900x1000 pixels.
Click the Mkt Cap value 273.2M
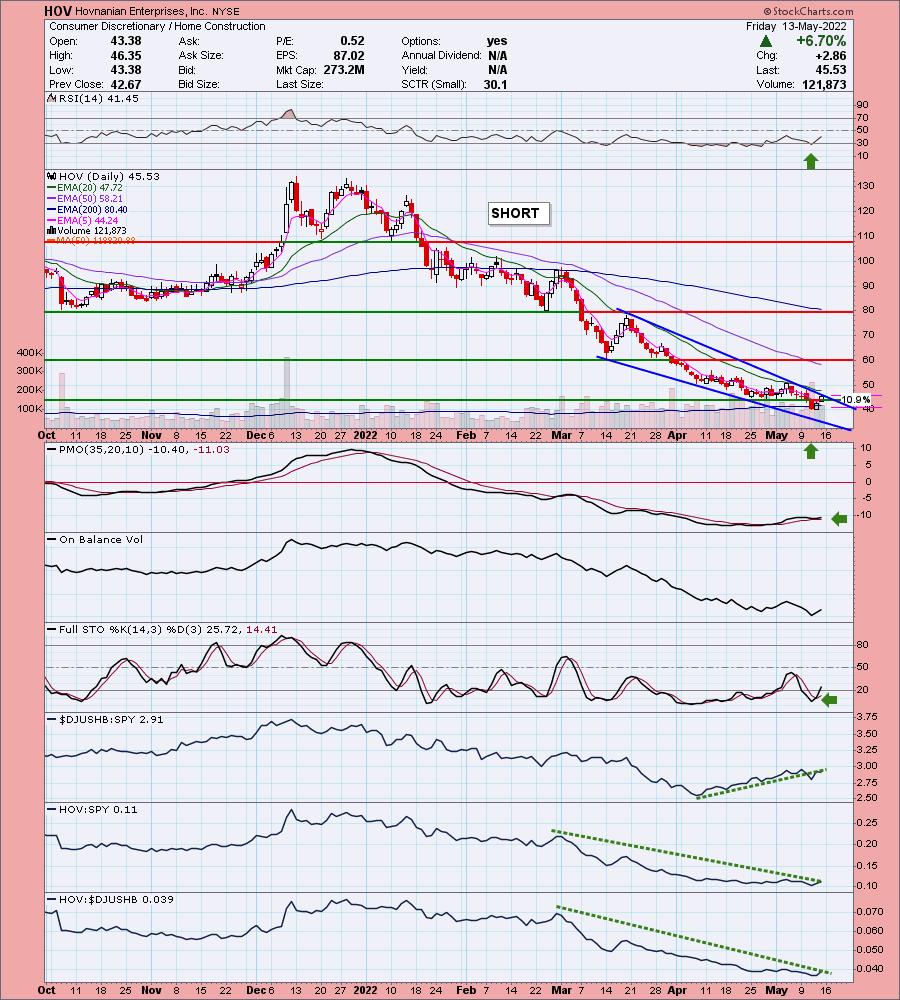343,70
